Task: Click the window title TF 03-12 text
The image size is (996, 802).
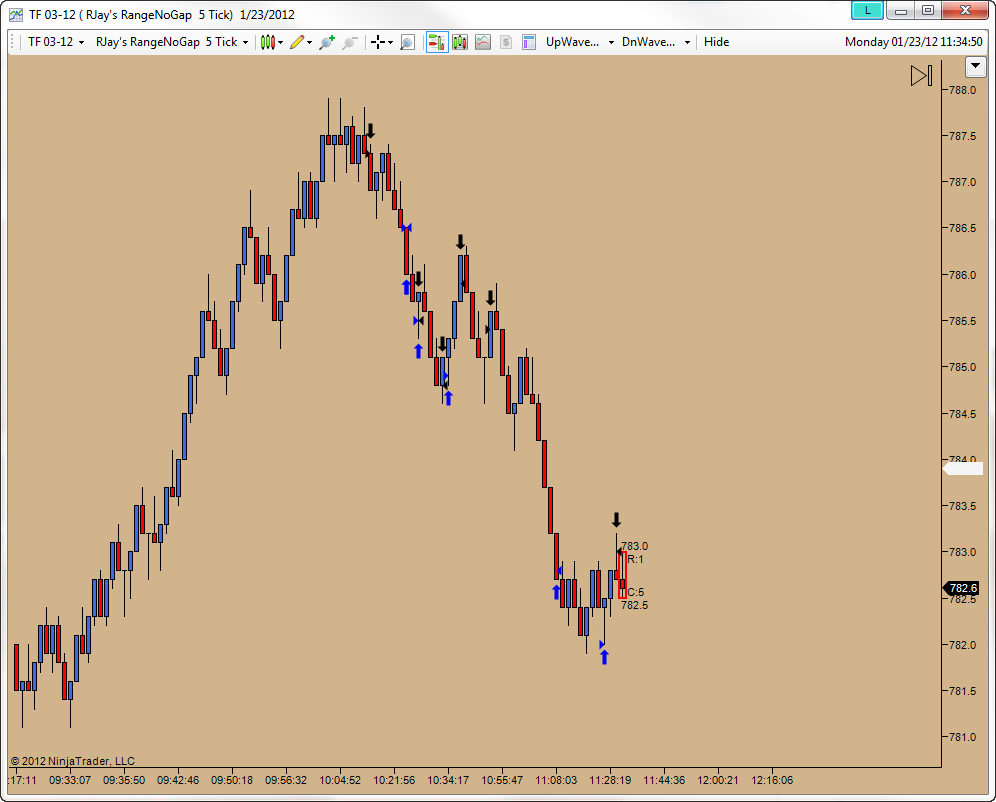Action: [162, 15]
